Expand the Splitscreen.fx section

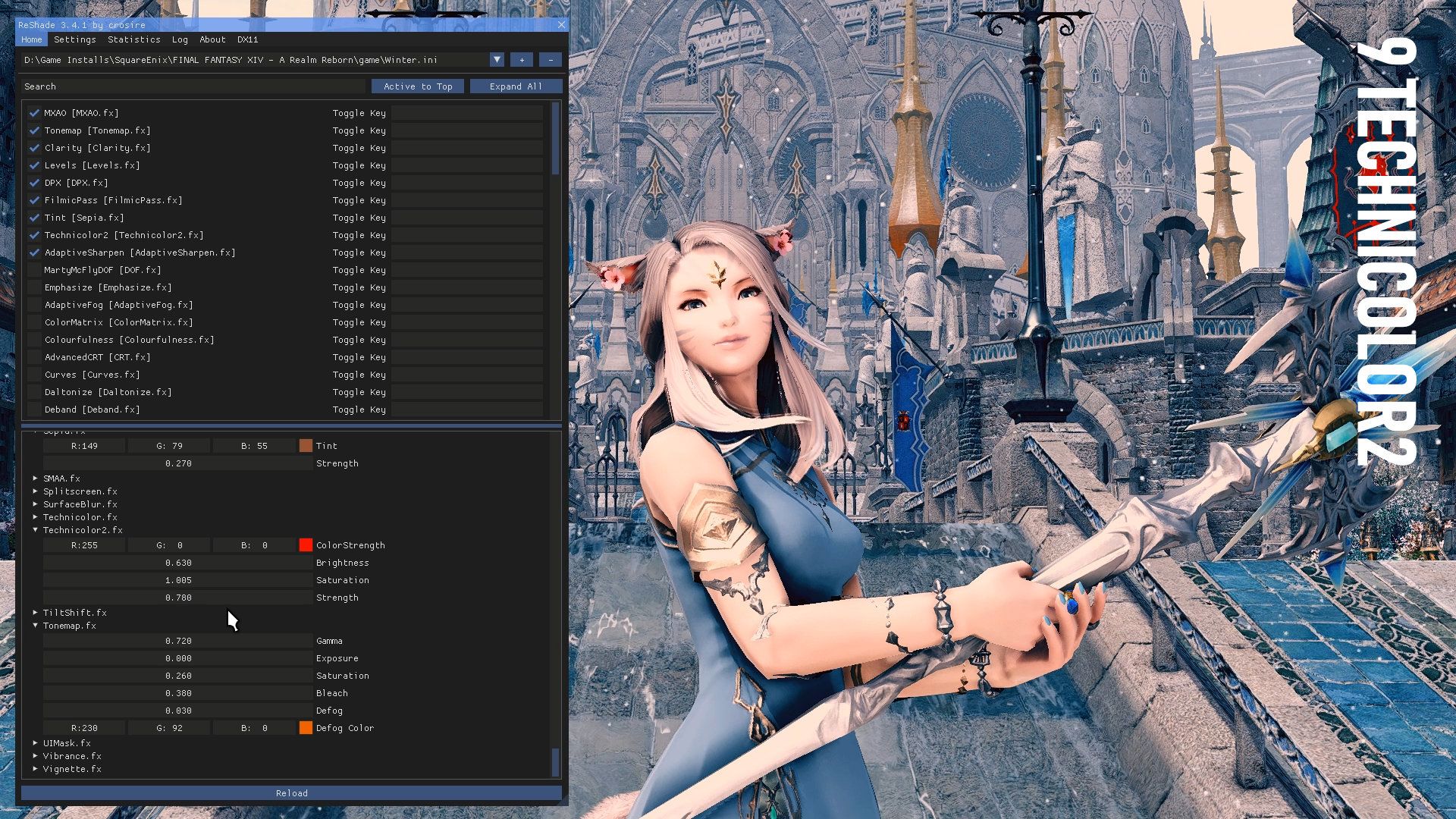[36, 491]
